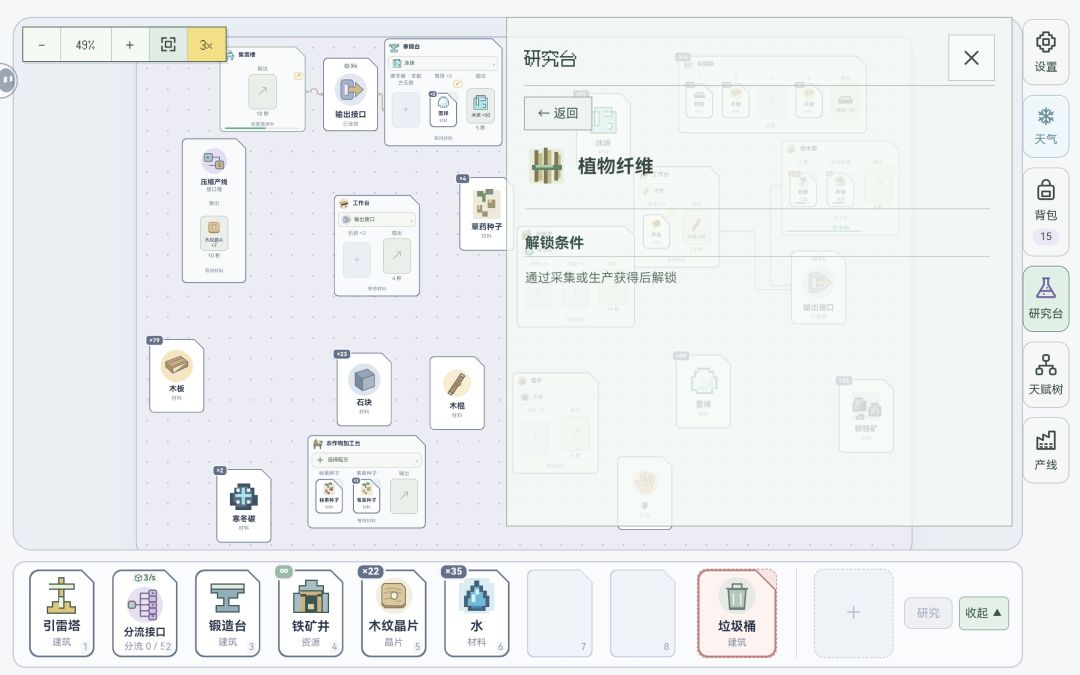
Task: Click empty hotbar slot 8
Action: click(x=643, y=613)
